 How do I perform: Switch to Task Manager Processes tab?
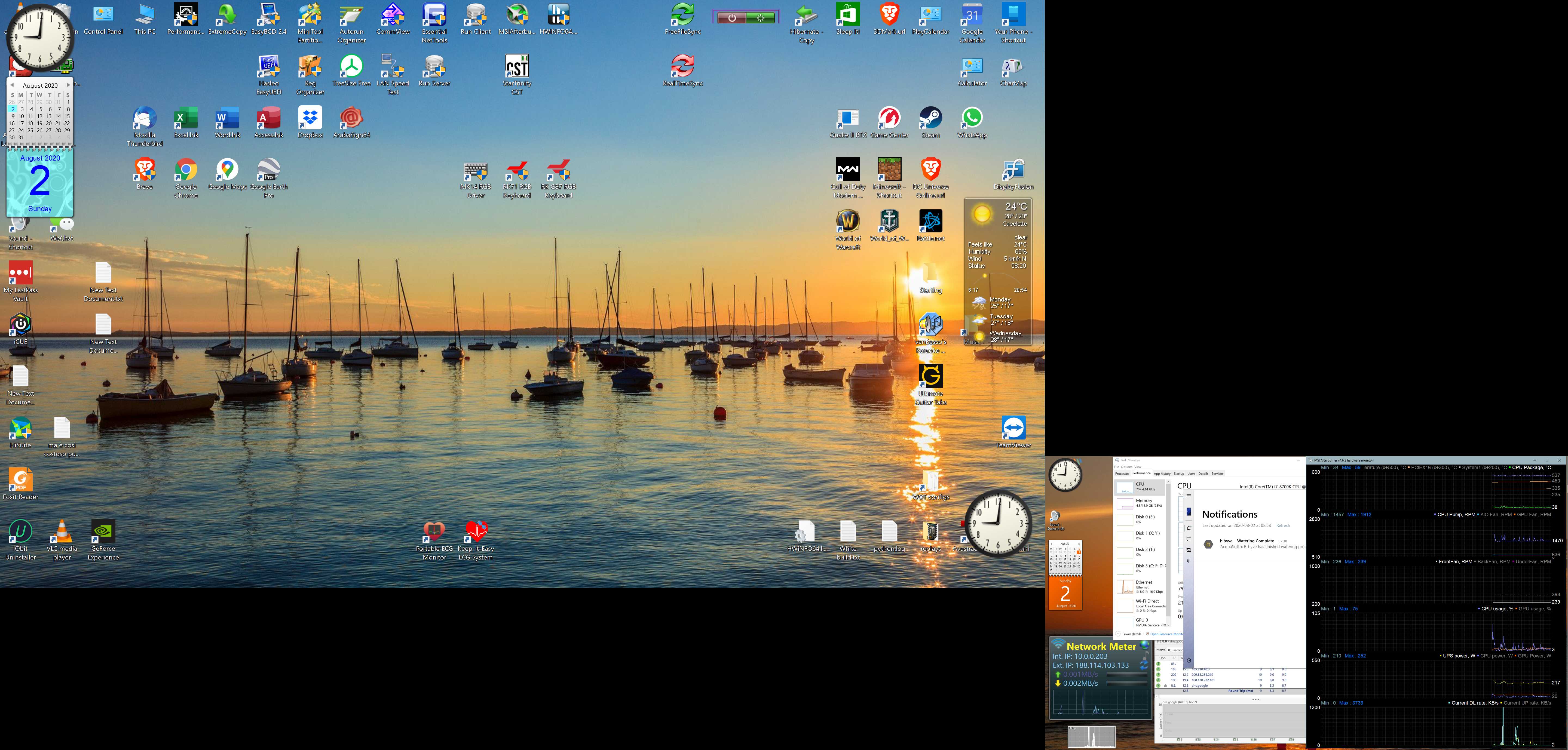[x=1122, y=473]
